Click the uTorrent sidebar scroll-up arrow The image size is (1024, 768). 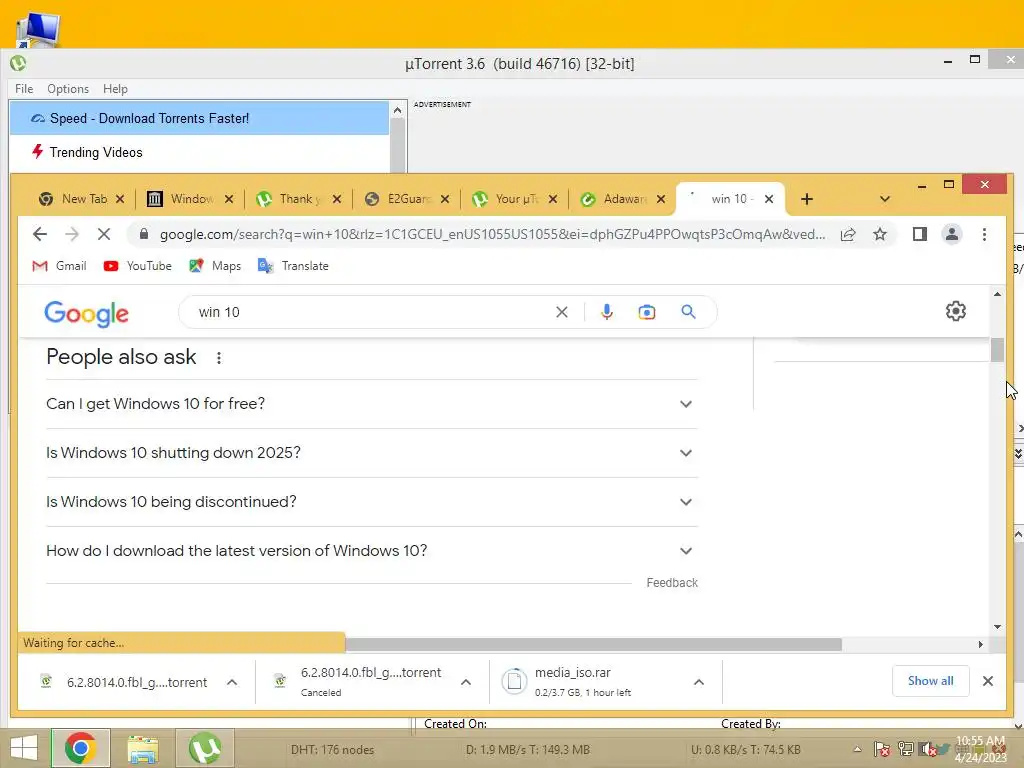point(397,110)
